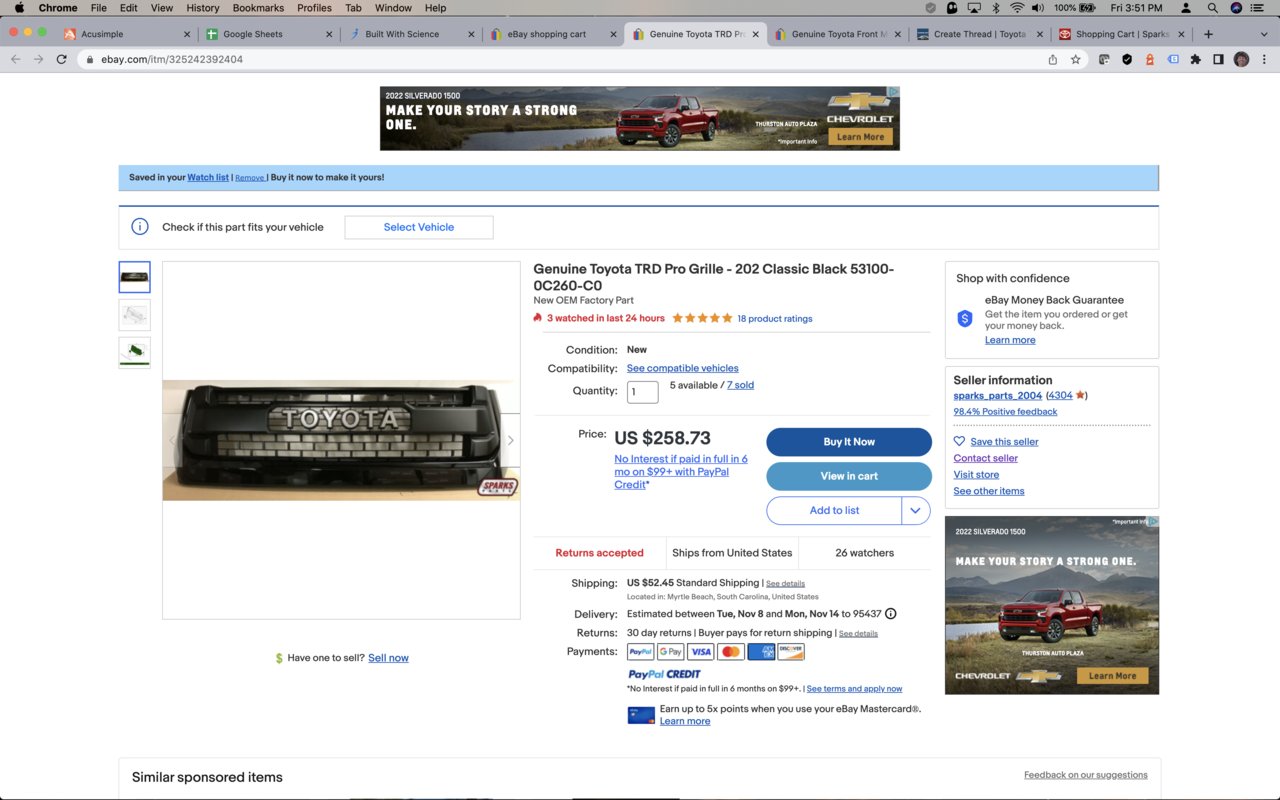Click See terms and apply now link
The height and width of the screenshot is (800, 1280).
[854, 689]
